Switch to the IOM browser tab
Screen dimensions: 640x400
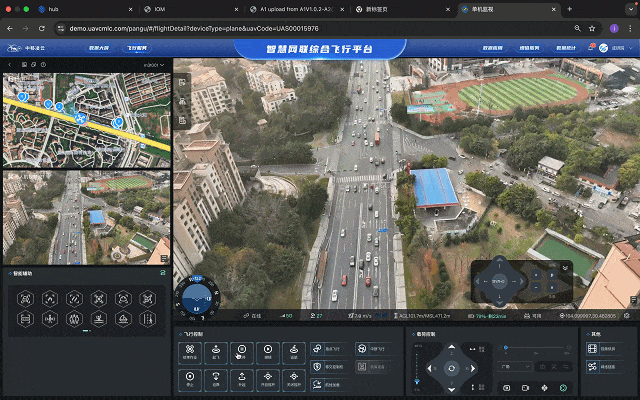click(x=160, y=8)
